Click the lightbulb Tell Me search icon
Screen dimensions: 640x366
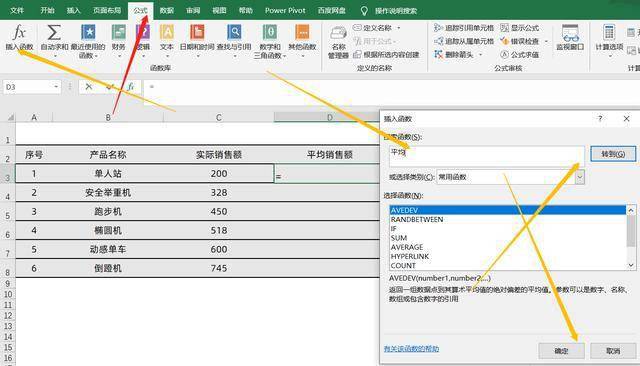(364, 11)
